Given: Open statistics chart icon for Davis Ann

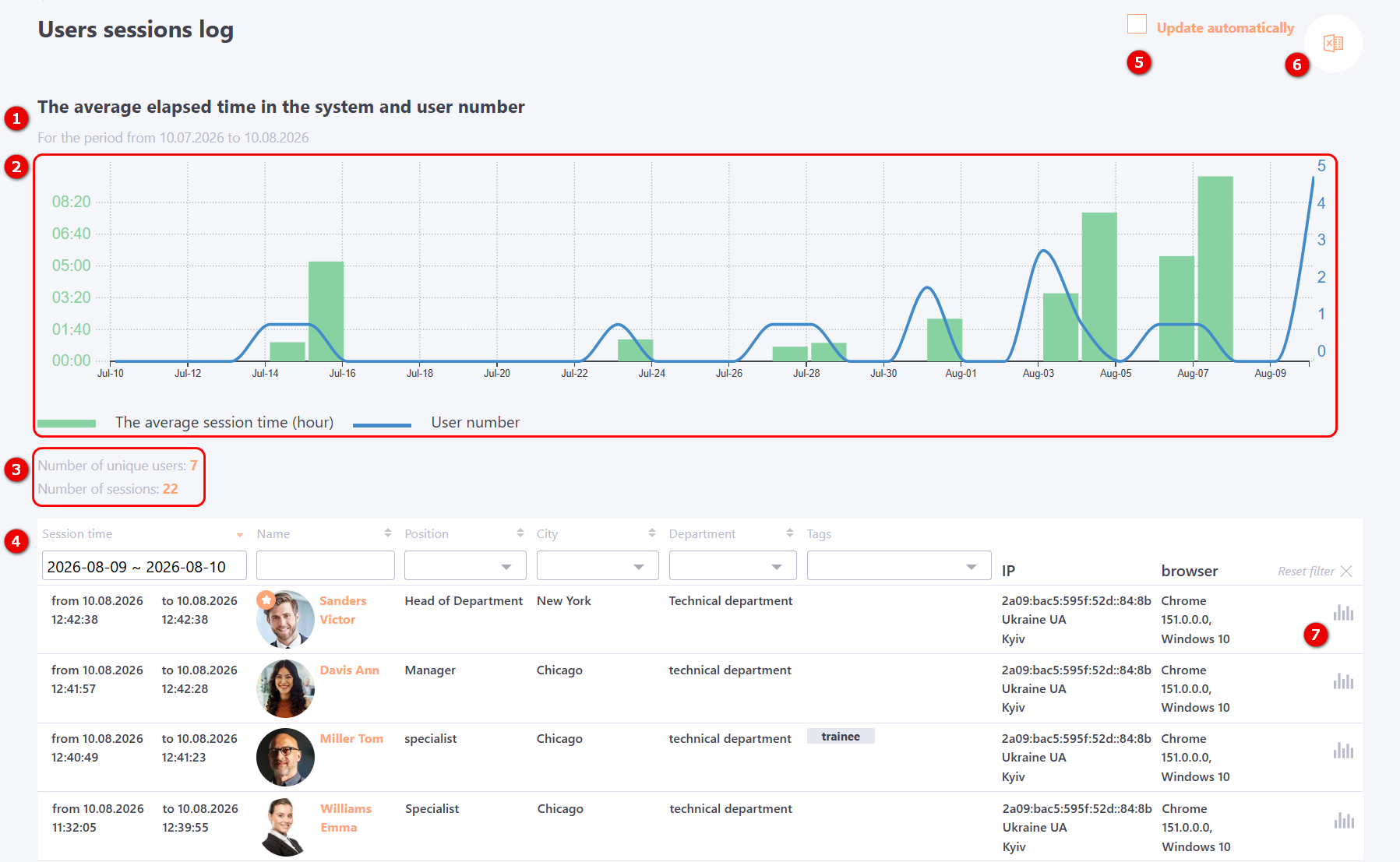Looking at the screenshot, I should [1343, 681].
